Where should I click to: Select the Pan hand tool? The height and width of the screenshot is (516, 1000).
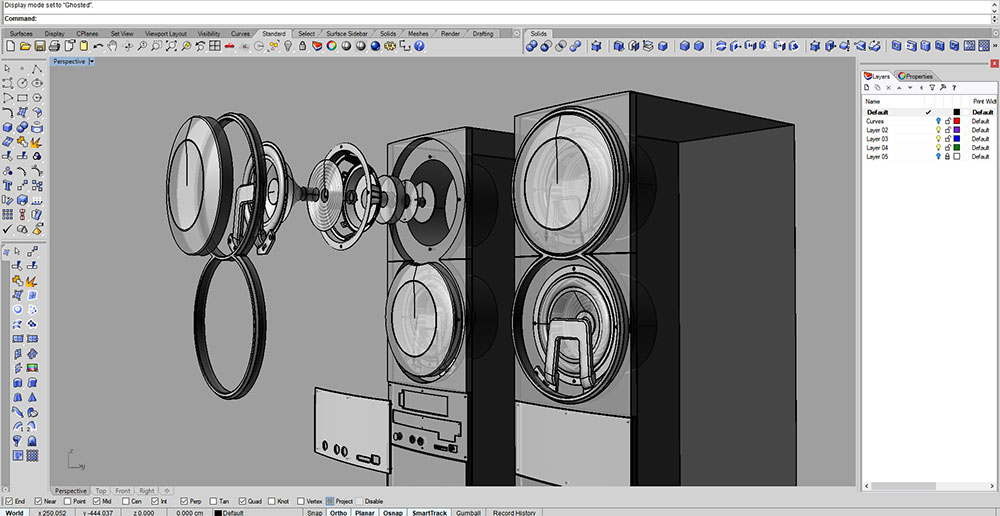pos(112,46)
